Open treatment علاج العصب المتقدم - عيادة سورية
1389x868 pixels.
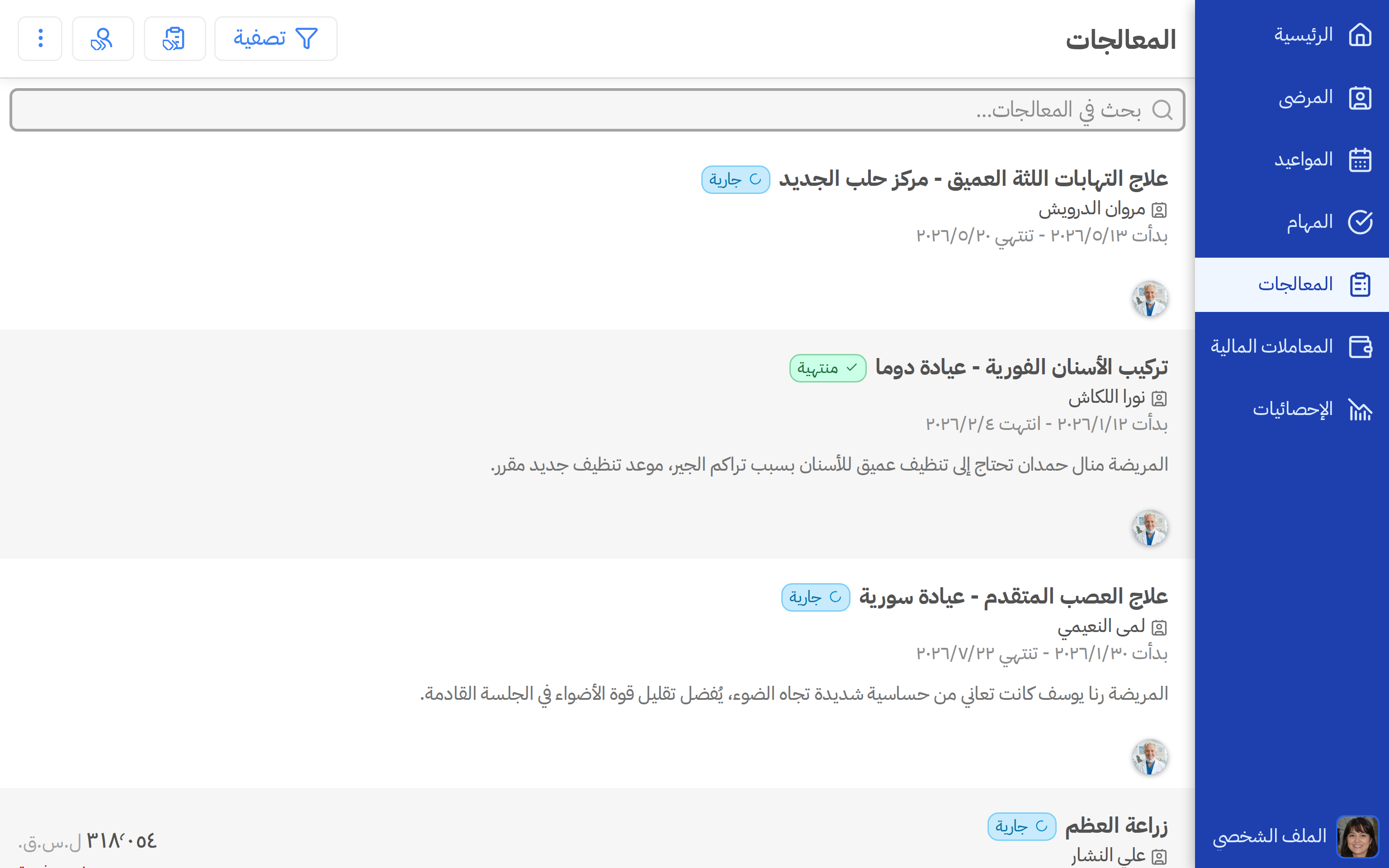pyautogui.click(x=1013, y=596)
